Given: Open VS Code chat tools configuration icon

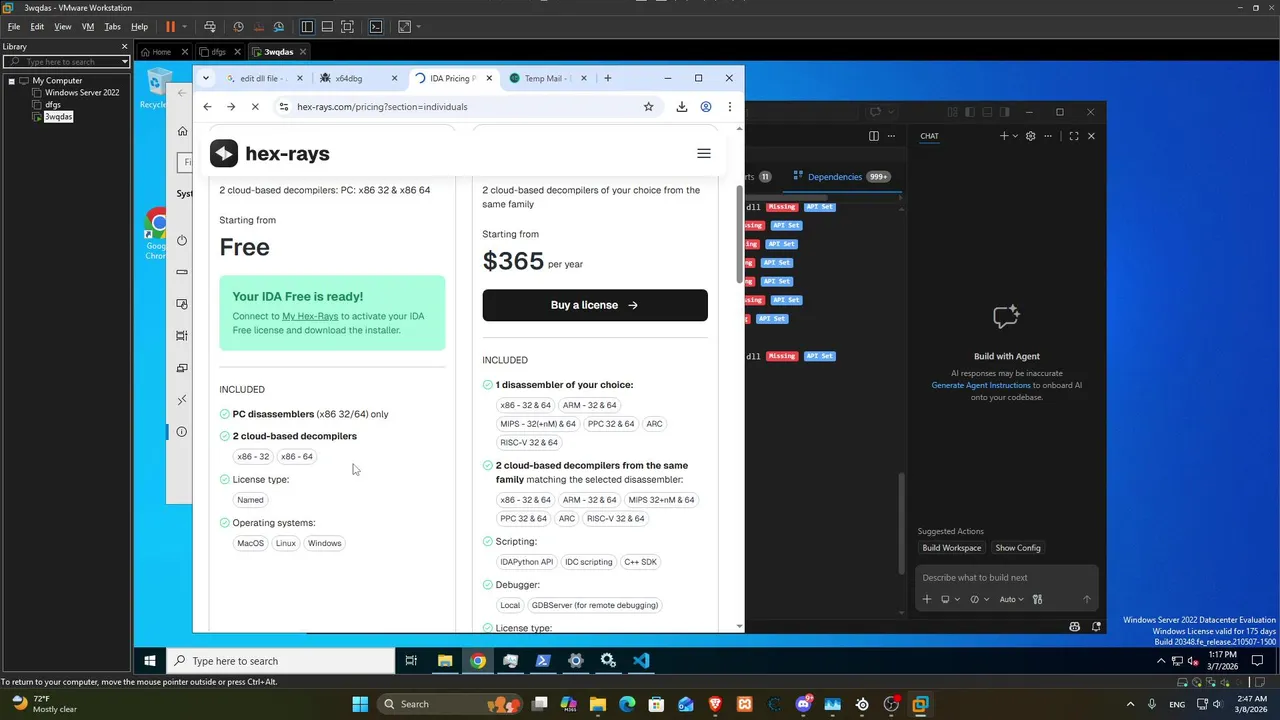Looking at the screenshot, I should [x=1037, y=599].
